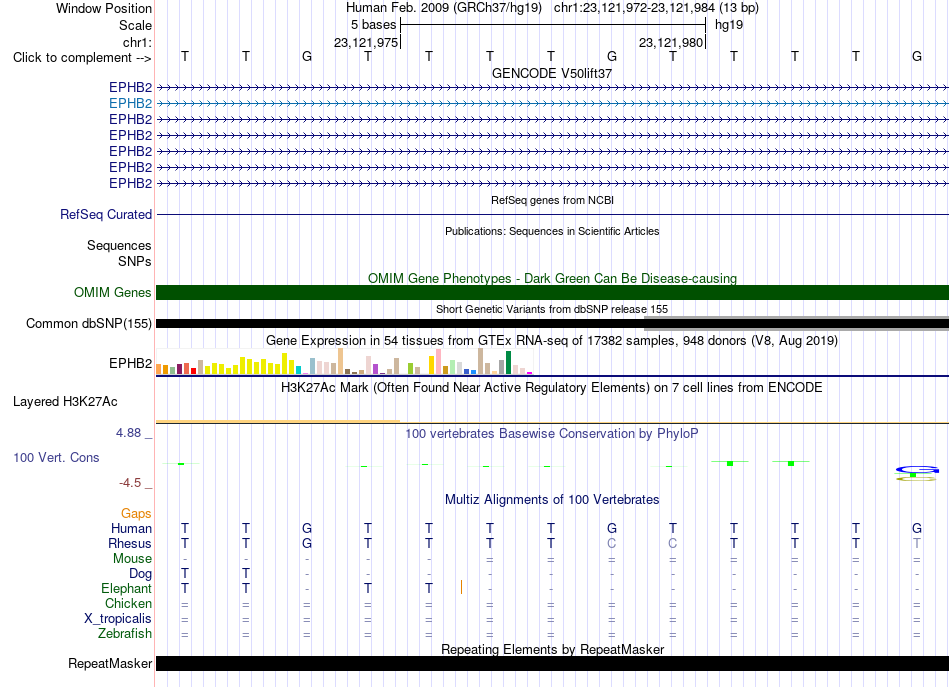Click the 'hg19' label beside the scale bar
The width and height of the screenshot is (950, 687).
(x=729, y=25)
